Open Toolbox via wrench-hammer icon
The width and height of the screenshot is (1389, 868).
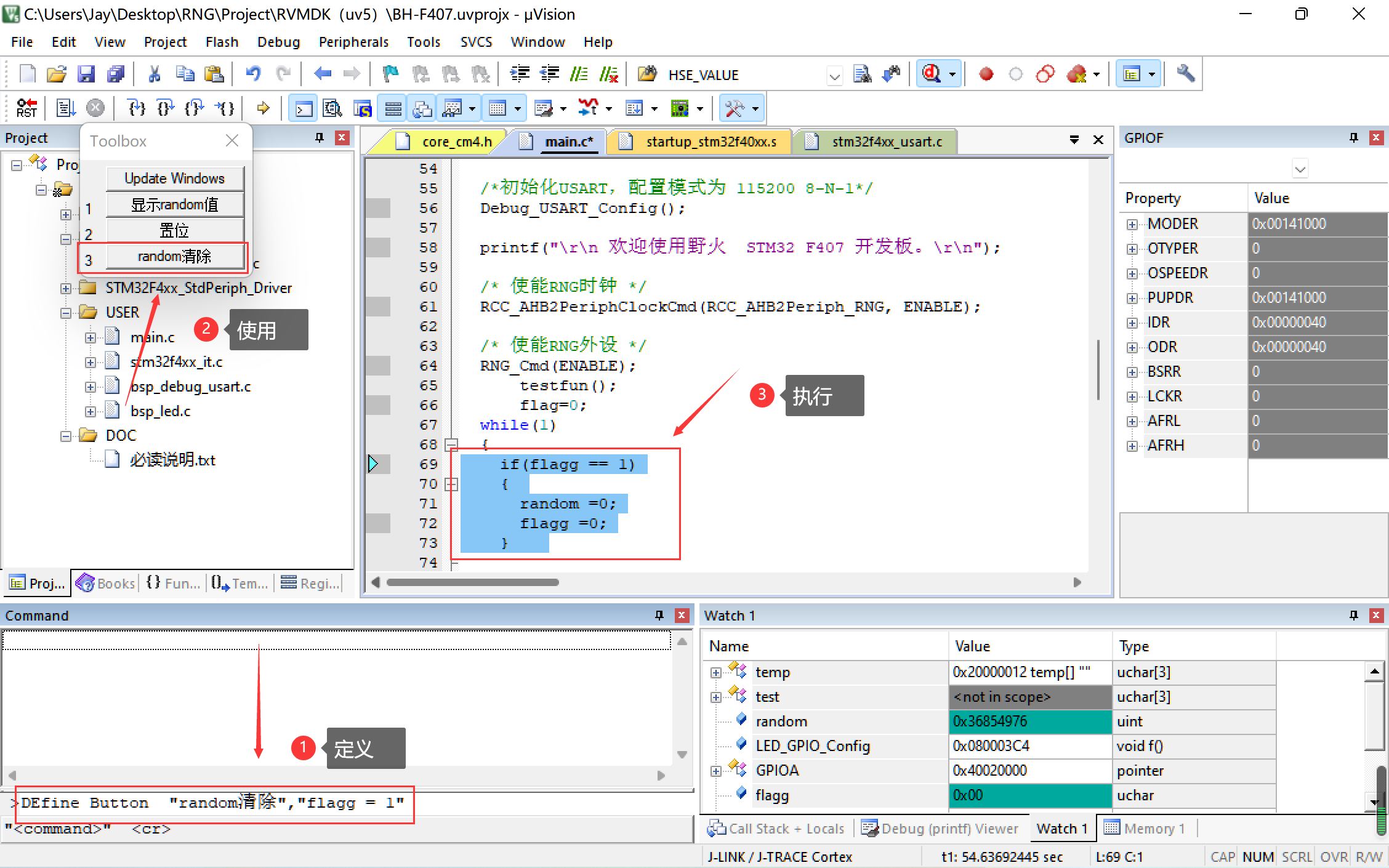coord(734,108)
